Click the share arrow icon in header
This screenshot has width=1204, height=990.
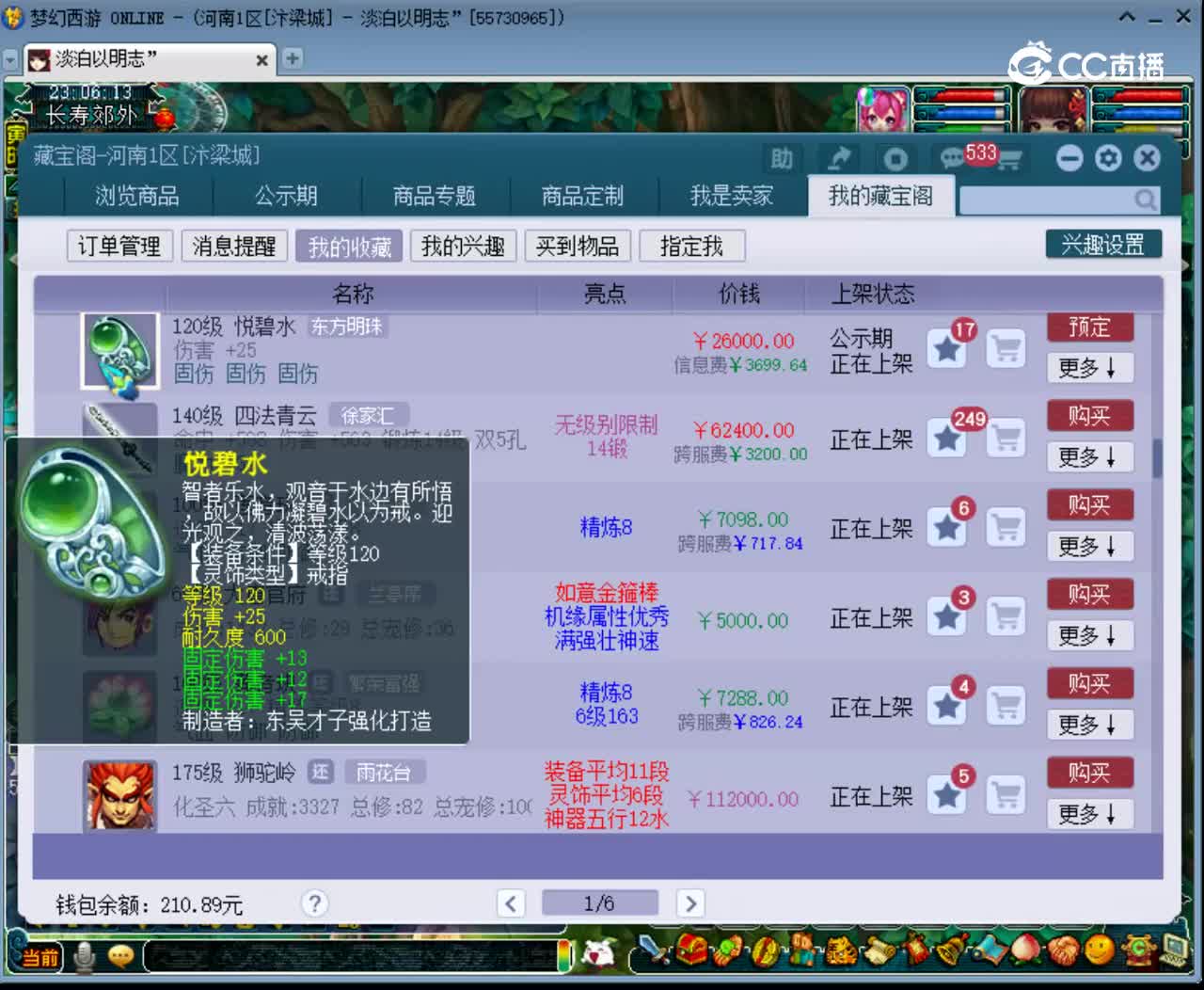(x=837, y=158)
